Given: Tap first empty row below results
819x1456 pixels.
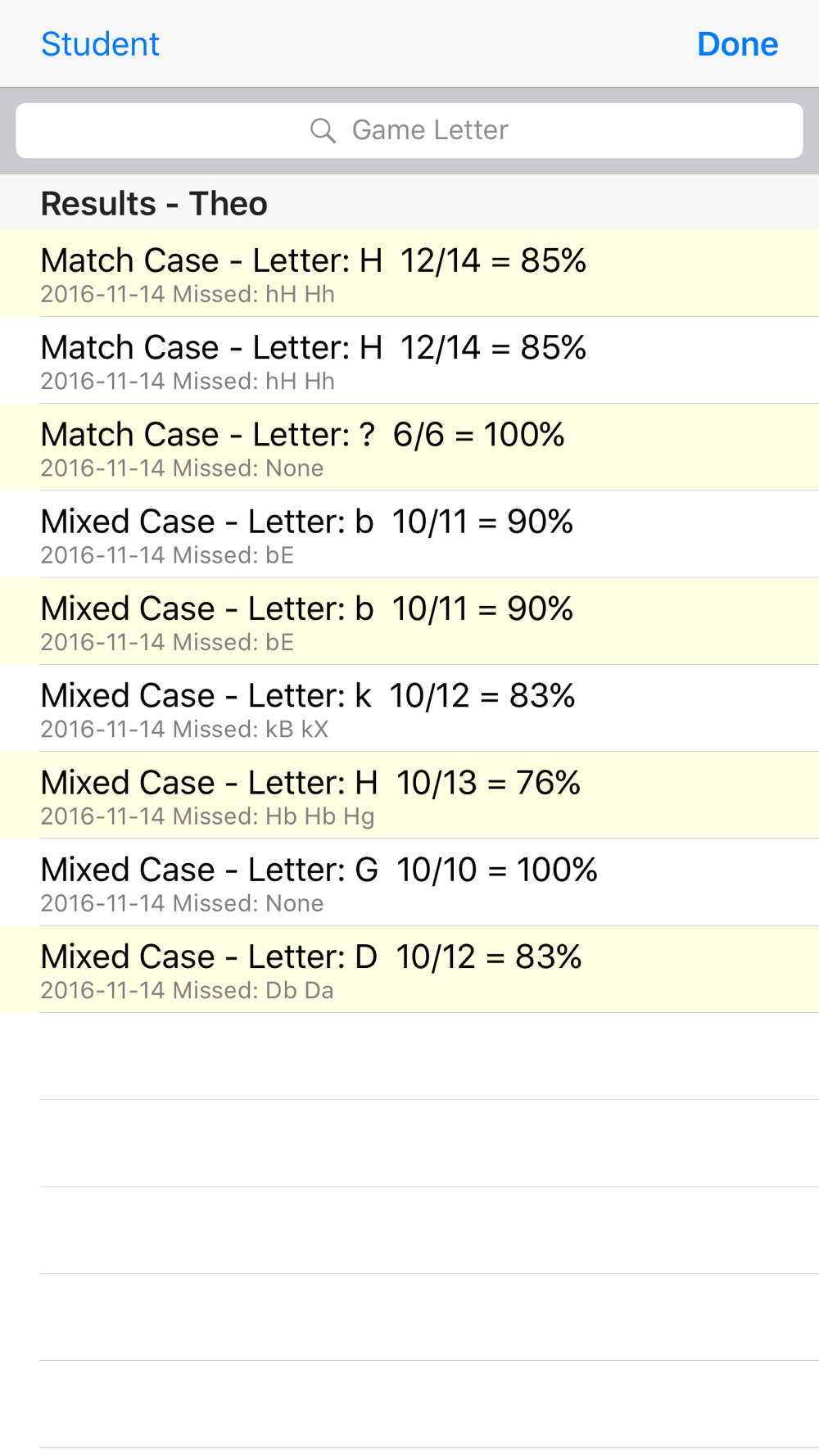Looking at the screenshot, I should click(409, 1056).
